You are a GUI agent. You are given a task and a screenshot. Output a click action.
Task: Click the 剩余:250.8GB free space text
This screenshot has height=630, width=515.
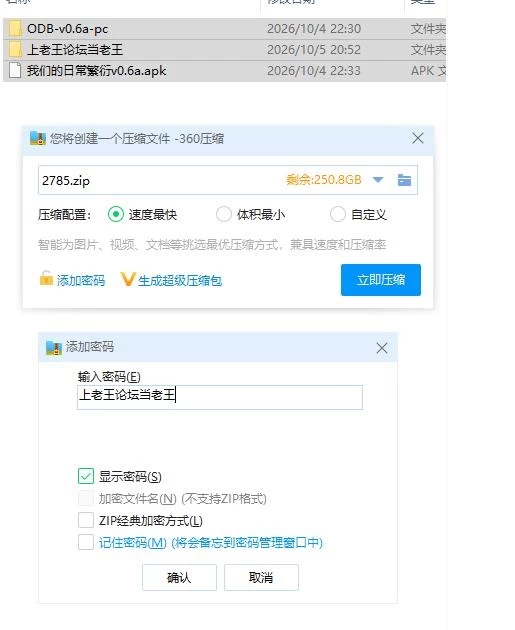click(324, 180)
